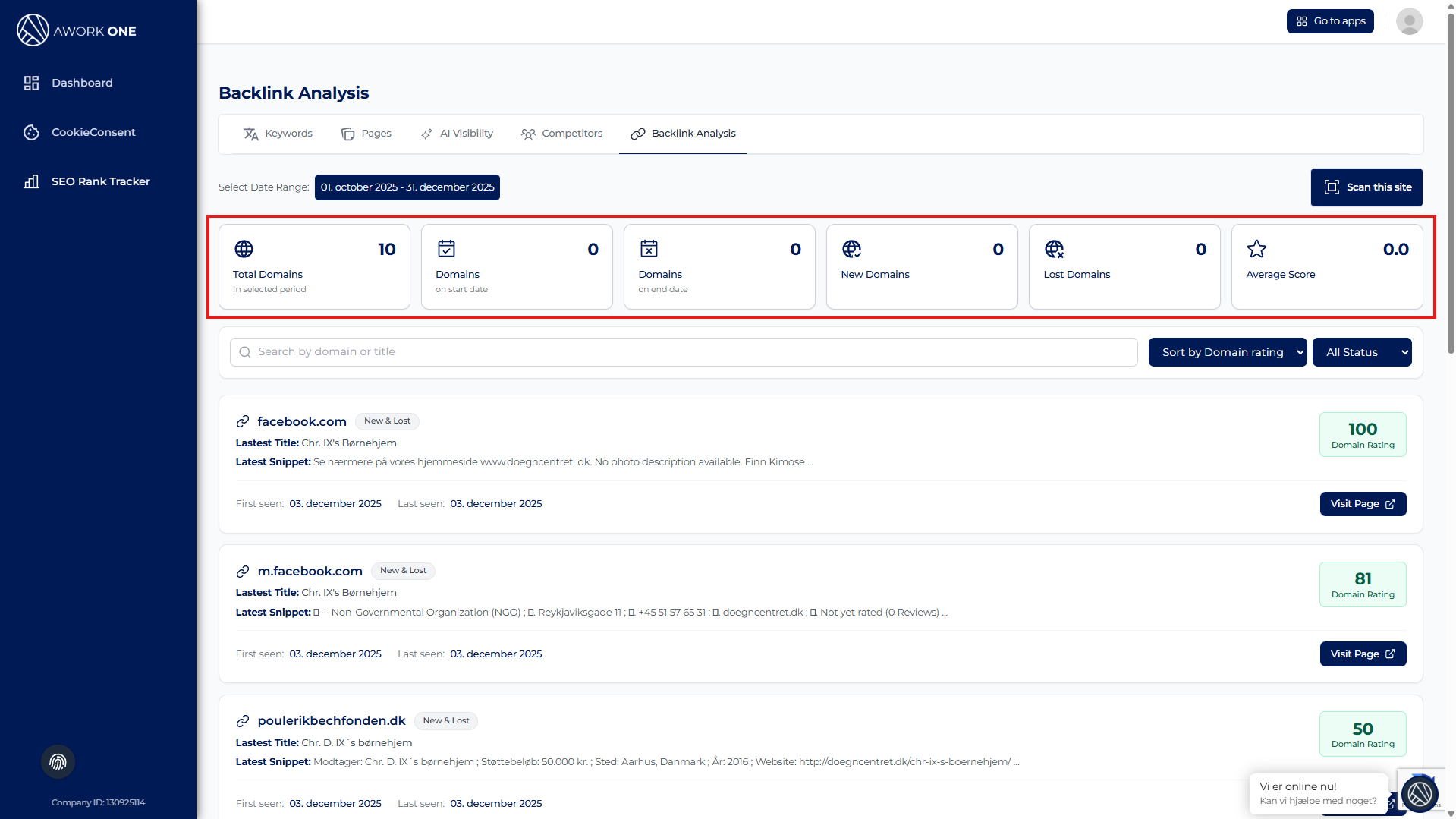Click the link icon beside facebook.com
Viewport: 1456px width, 819px height.
[243, 421]
